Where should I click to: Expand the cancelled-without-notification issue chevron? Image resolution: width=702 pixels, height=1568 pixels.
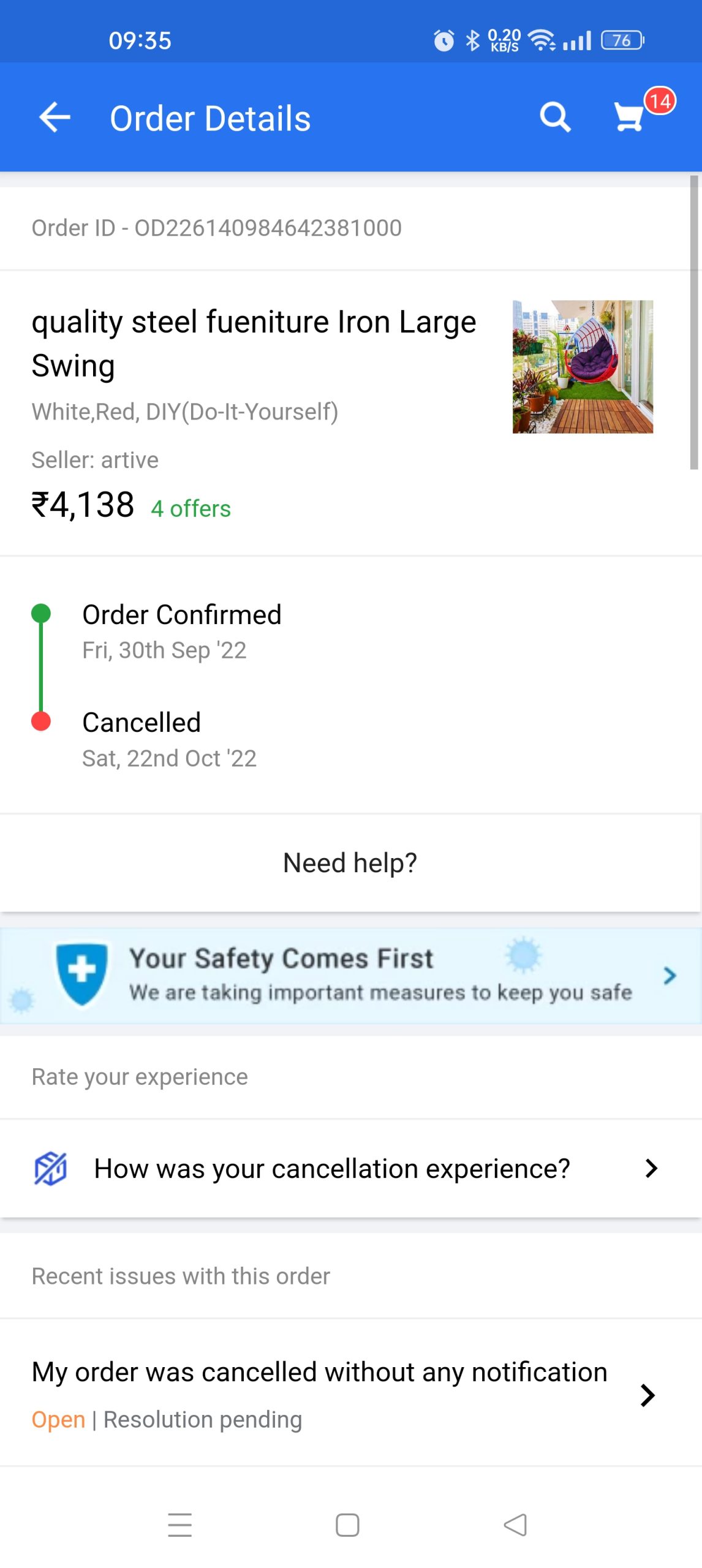647,1395
